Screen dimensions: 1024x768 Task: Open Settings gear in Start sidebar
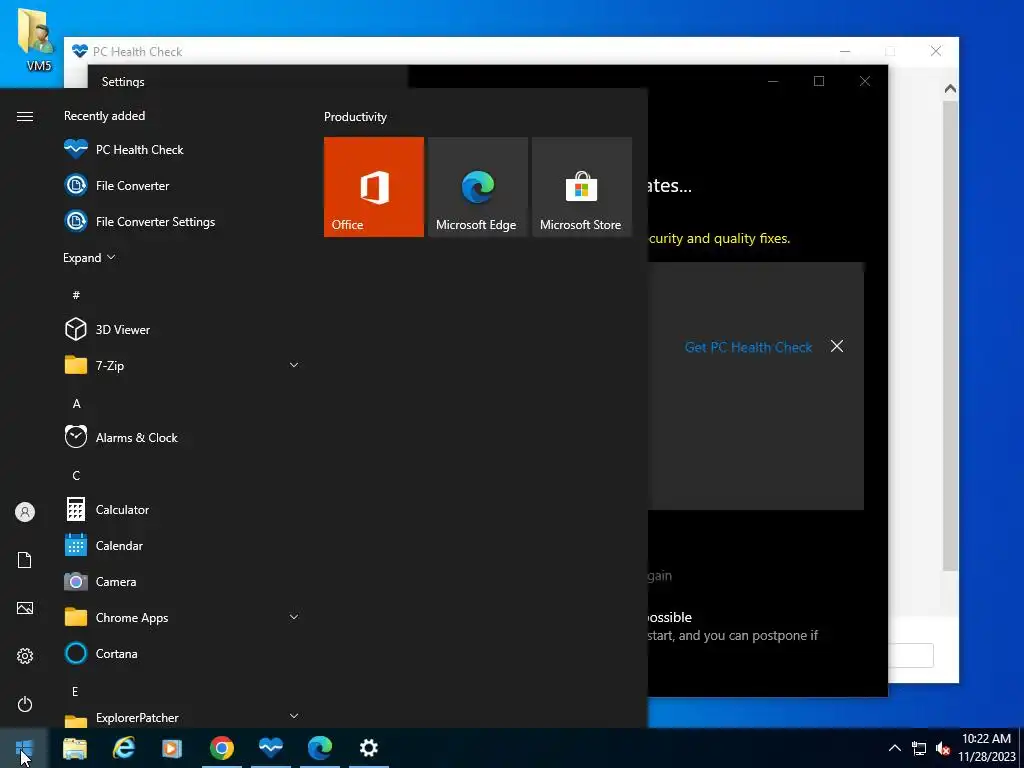25,656
